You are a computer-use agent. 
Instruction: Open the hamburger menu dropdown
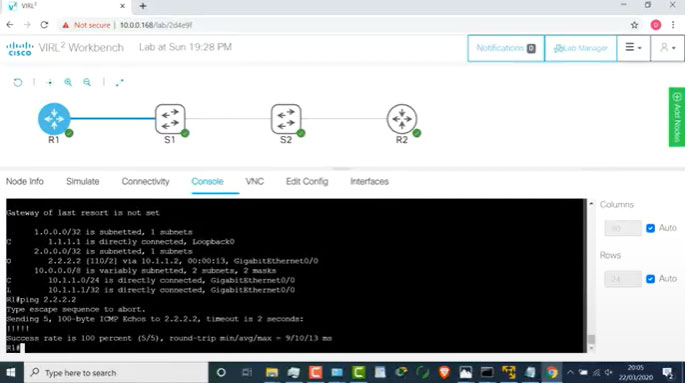tap(633, 47)
